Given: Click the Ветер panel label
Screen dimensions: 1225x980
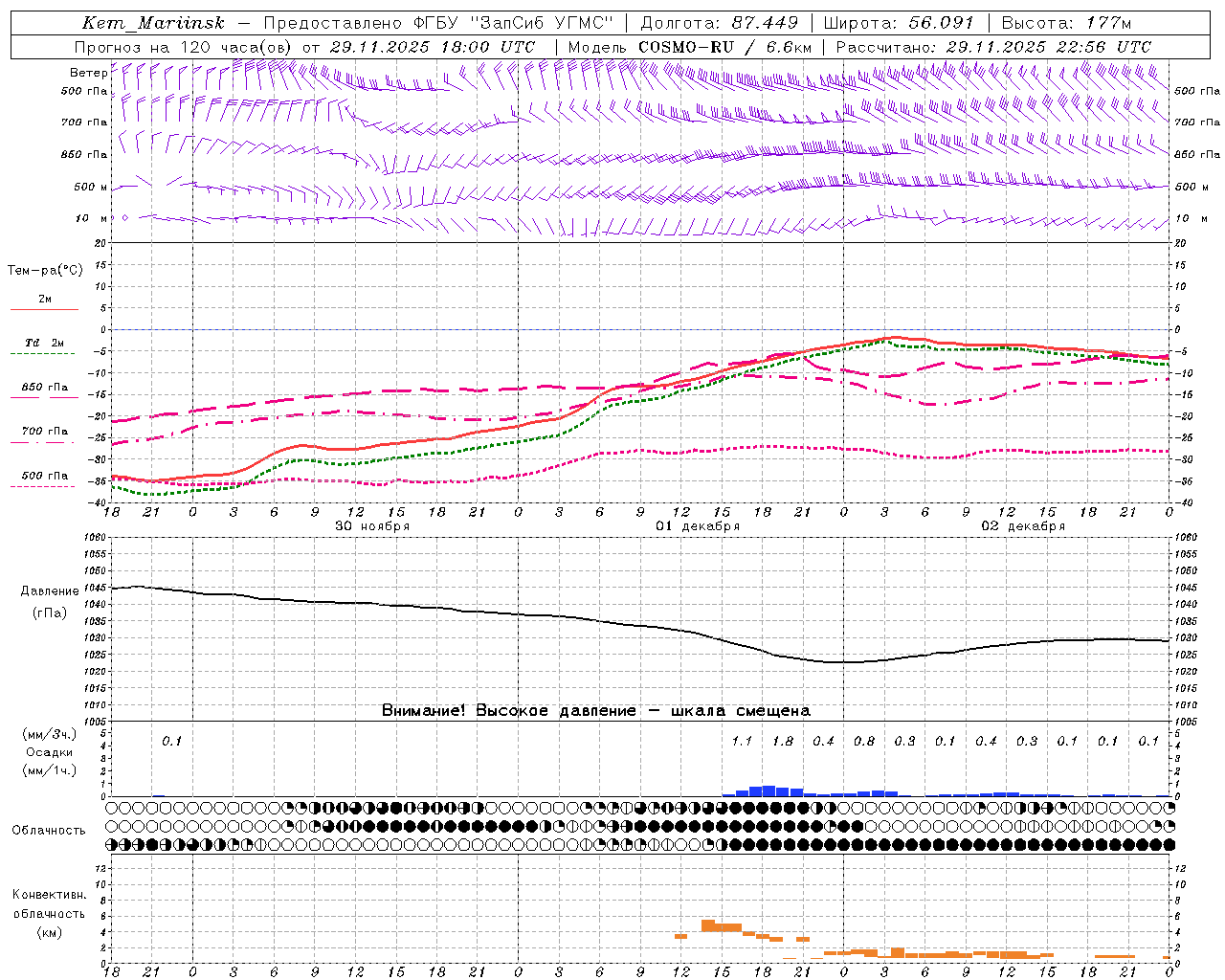Looking at the screenshot, I should coord(88,73).
